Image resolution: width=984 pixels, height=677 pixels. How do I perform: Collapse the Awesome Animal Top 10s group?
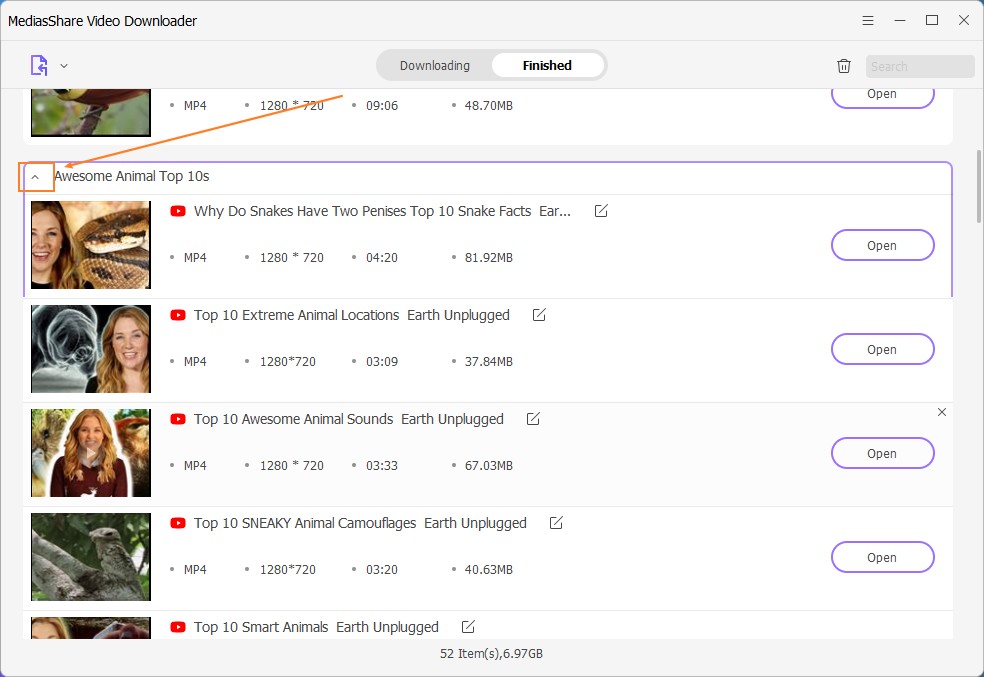pyautogui.click(x=36, y=177)
